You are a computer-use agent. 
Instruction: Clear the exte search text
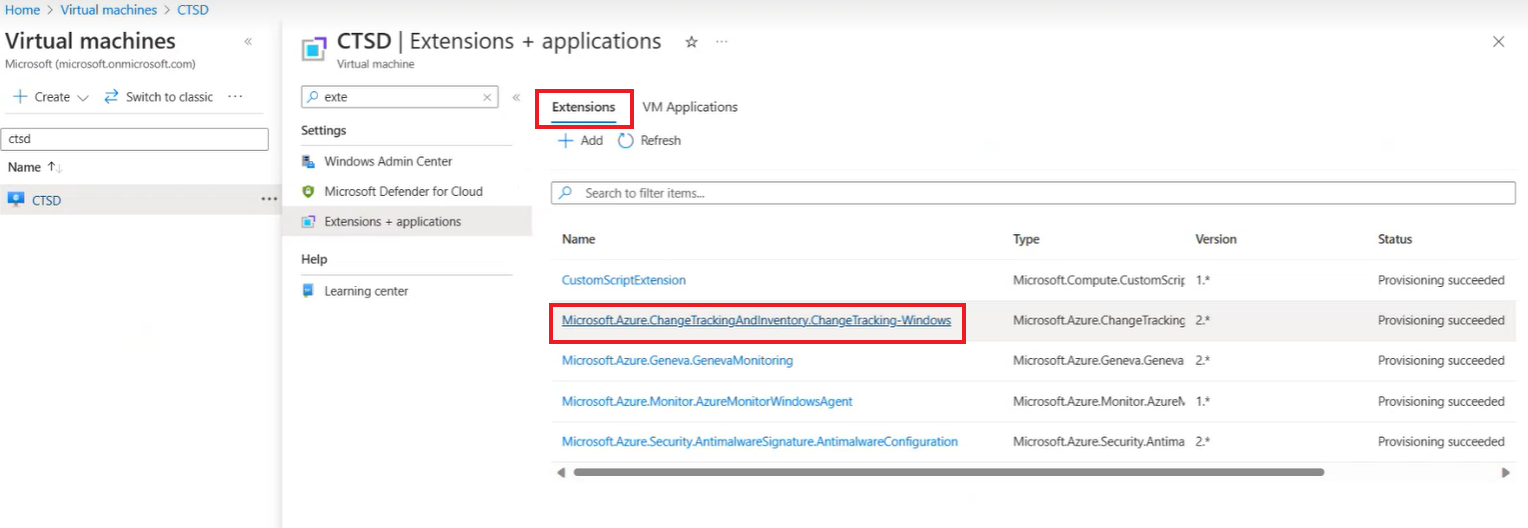(x=487, y=97)
